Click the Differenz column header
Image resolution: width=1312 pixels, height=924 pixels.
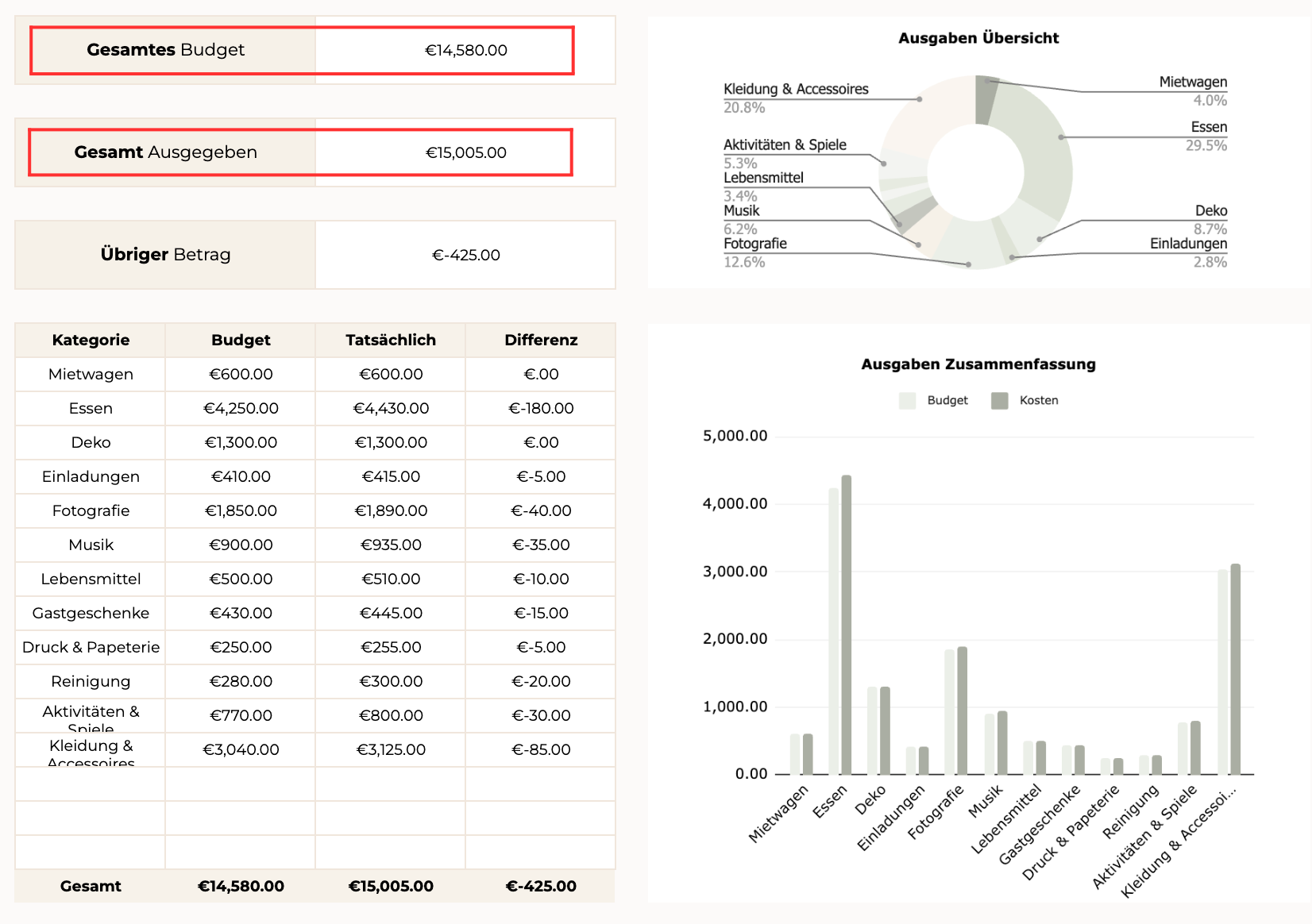point(540,340)
